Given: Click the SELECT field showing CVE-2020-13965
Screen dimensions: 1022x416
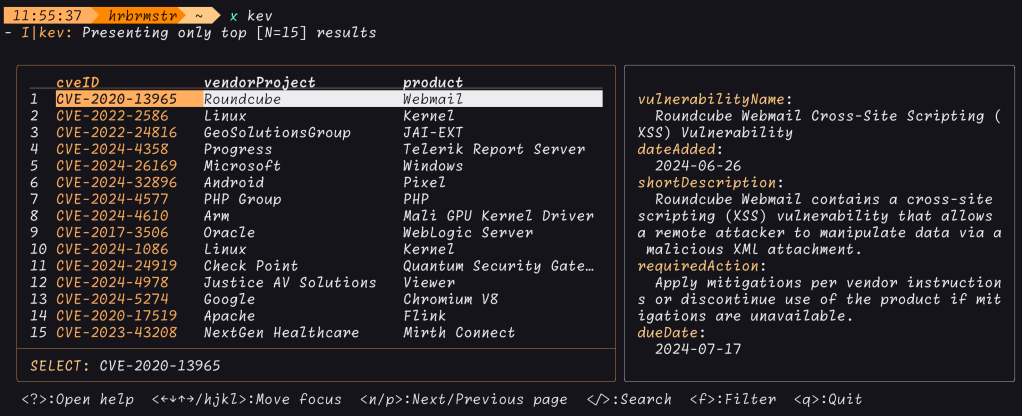Looking at the screenshot, I should click(x=125, y=365).
